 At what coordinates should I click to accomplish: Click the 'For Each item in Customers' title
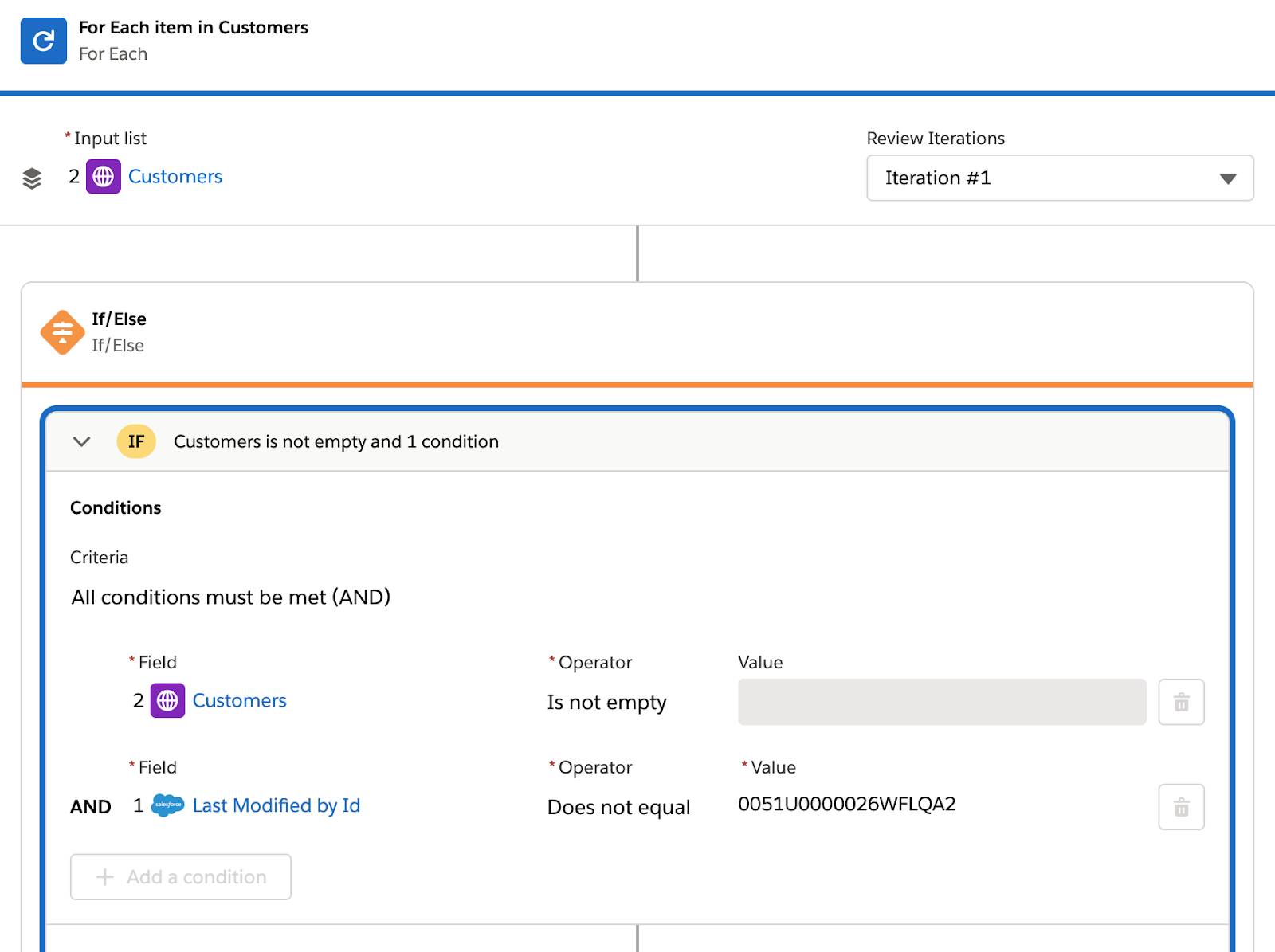[x=194, y=27]
